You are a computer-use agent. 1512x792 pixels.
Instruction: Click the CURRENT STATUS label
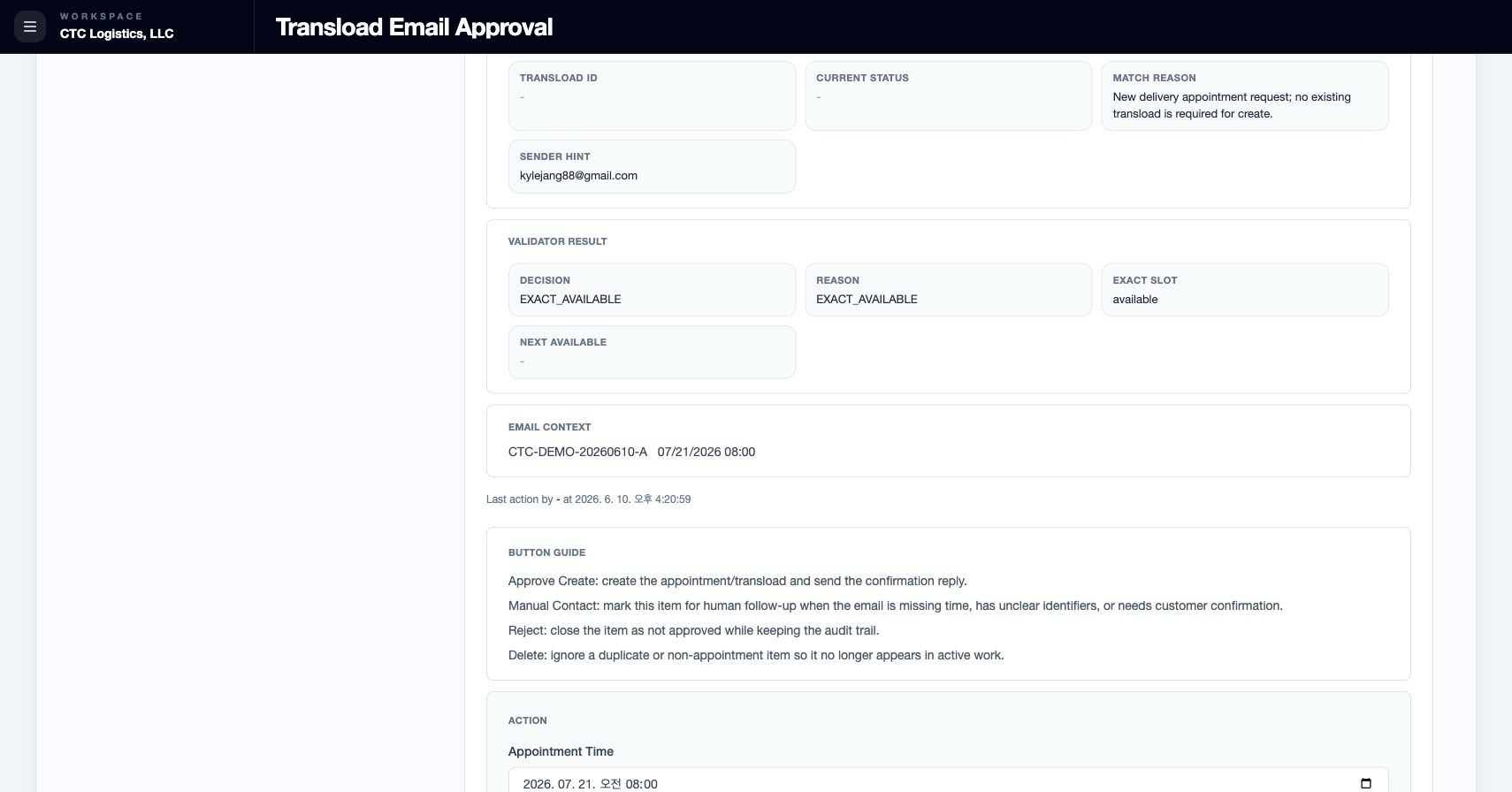pyautogui.click(x=862, y=78)
